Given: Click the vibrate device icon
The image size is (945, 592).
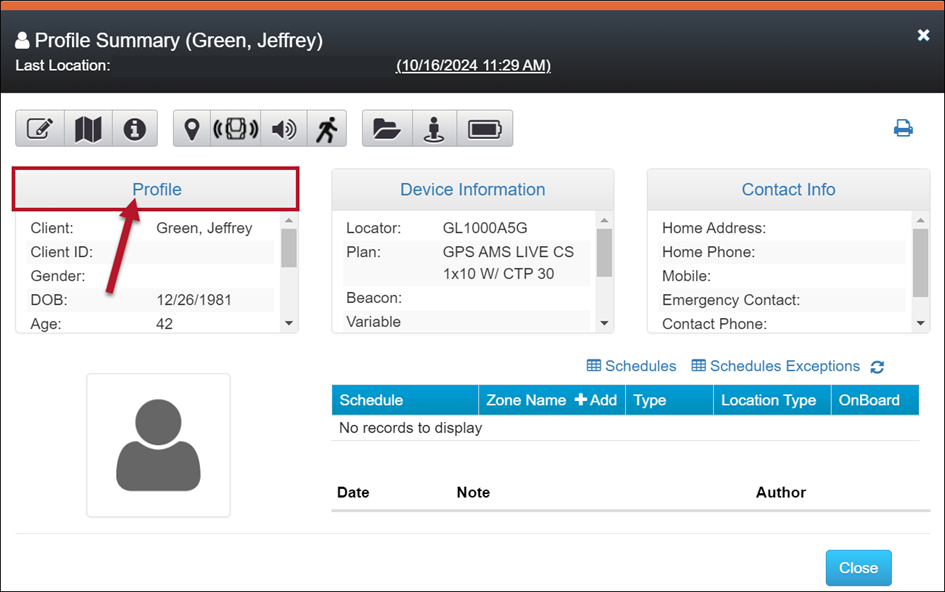Looking at the screenshot, I should 236,129.
